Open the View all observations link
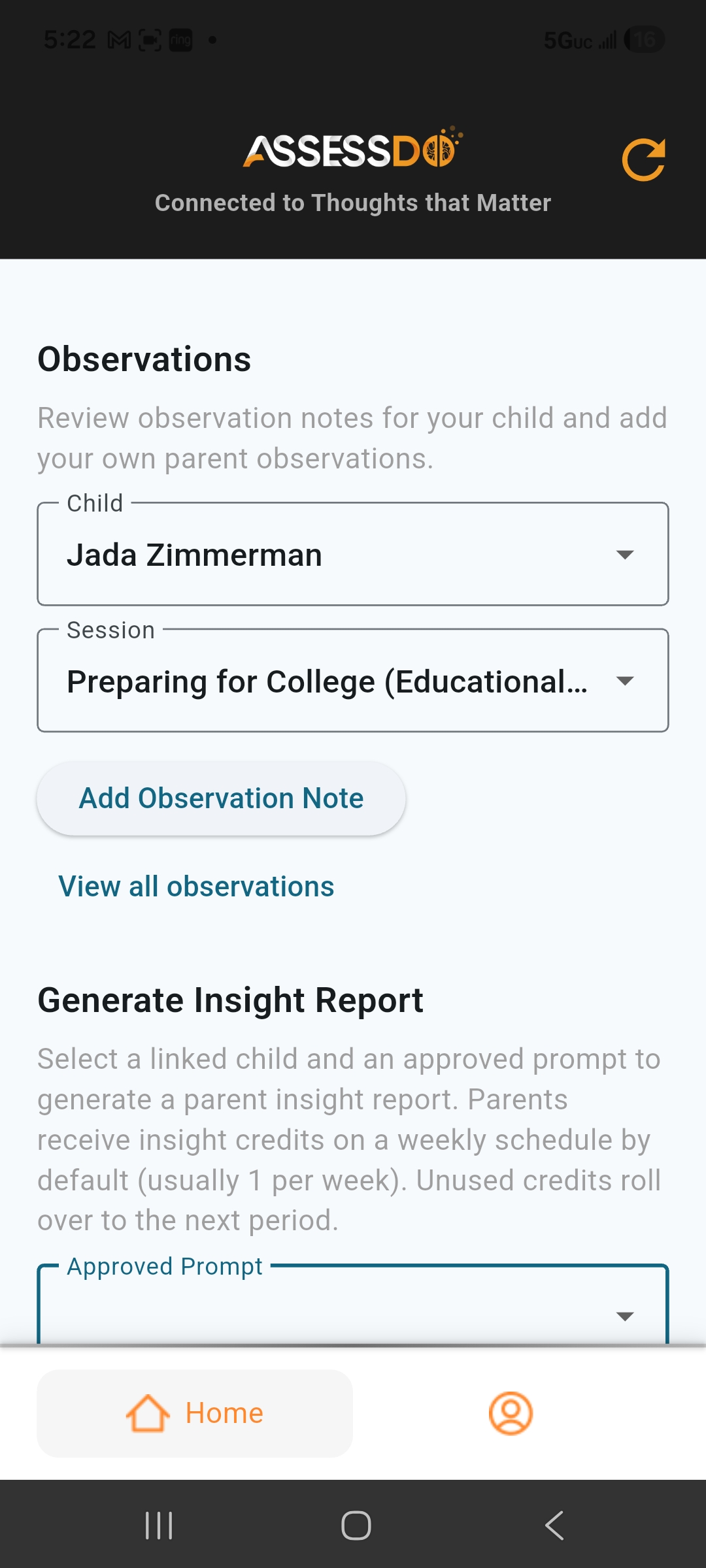 (x=196, y=887)
